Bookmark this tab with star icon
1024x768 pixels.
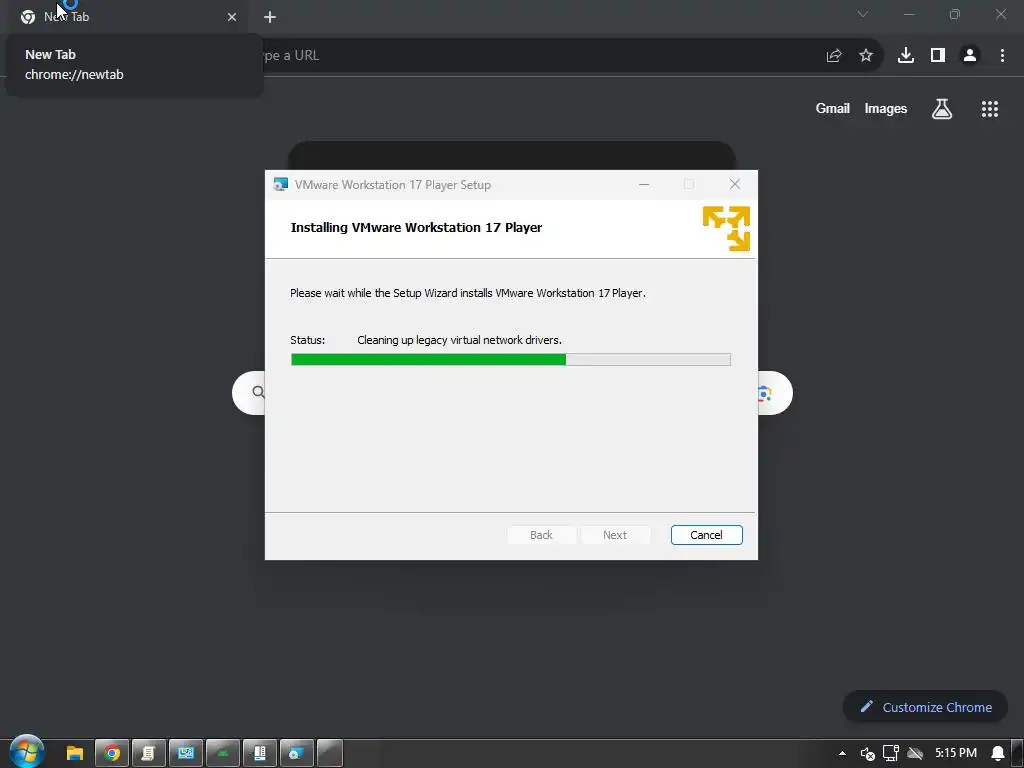tap(866, 56)
